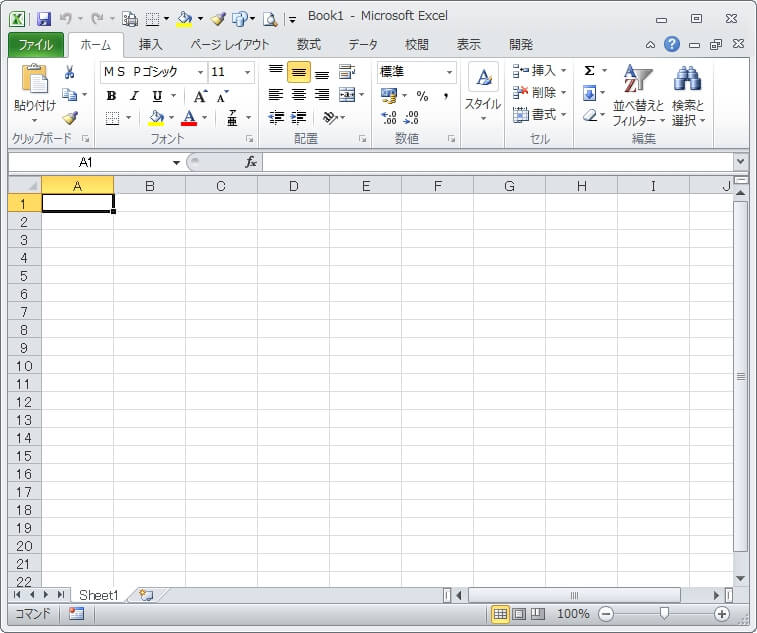757x633 pixels.
Task: Open the font color dropdown arrow
Action: [205, 117]
